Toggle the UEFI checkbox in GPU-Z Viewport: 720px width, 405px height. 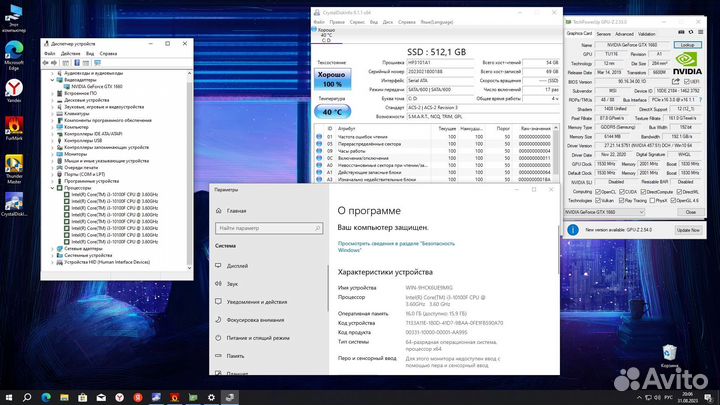[687, 82]
